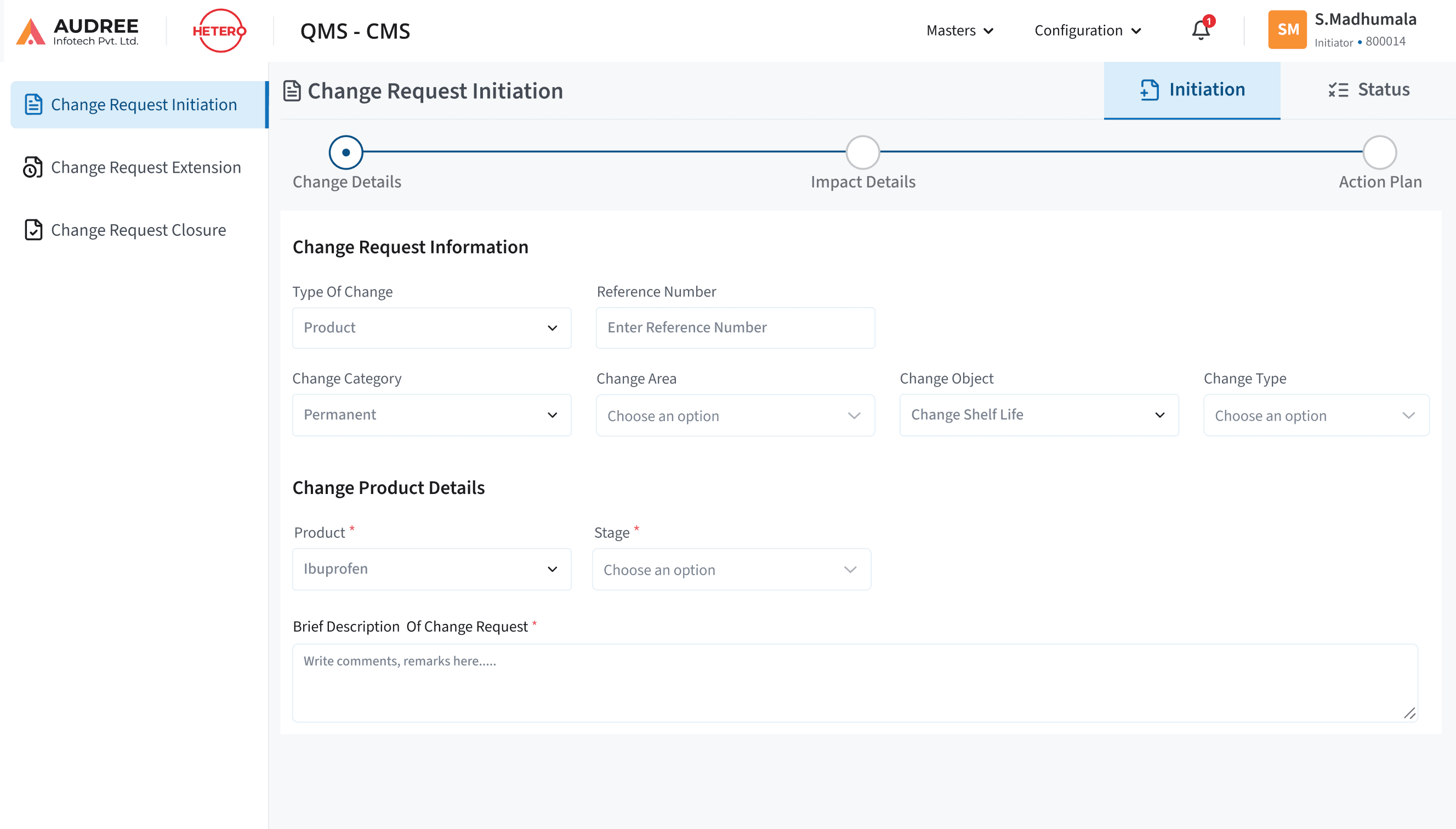
Task: Click the Status checklist icon
Action: [1339, 89]
